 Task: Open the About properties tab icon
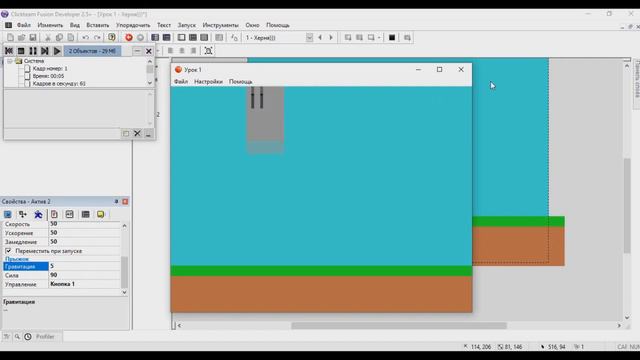[x=100, y=214]
